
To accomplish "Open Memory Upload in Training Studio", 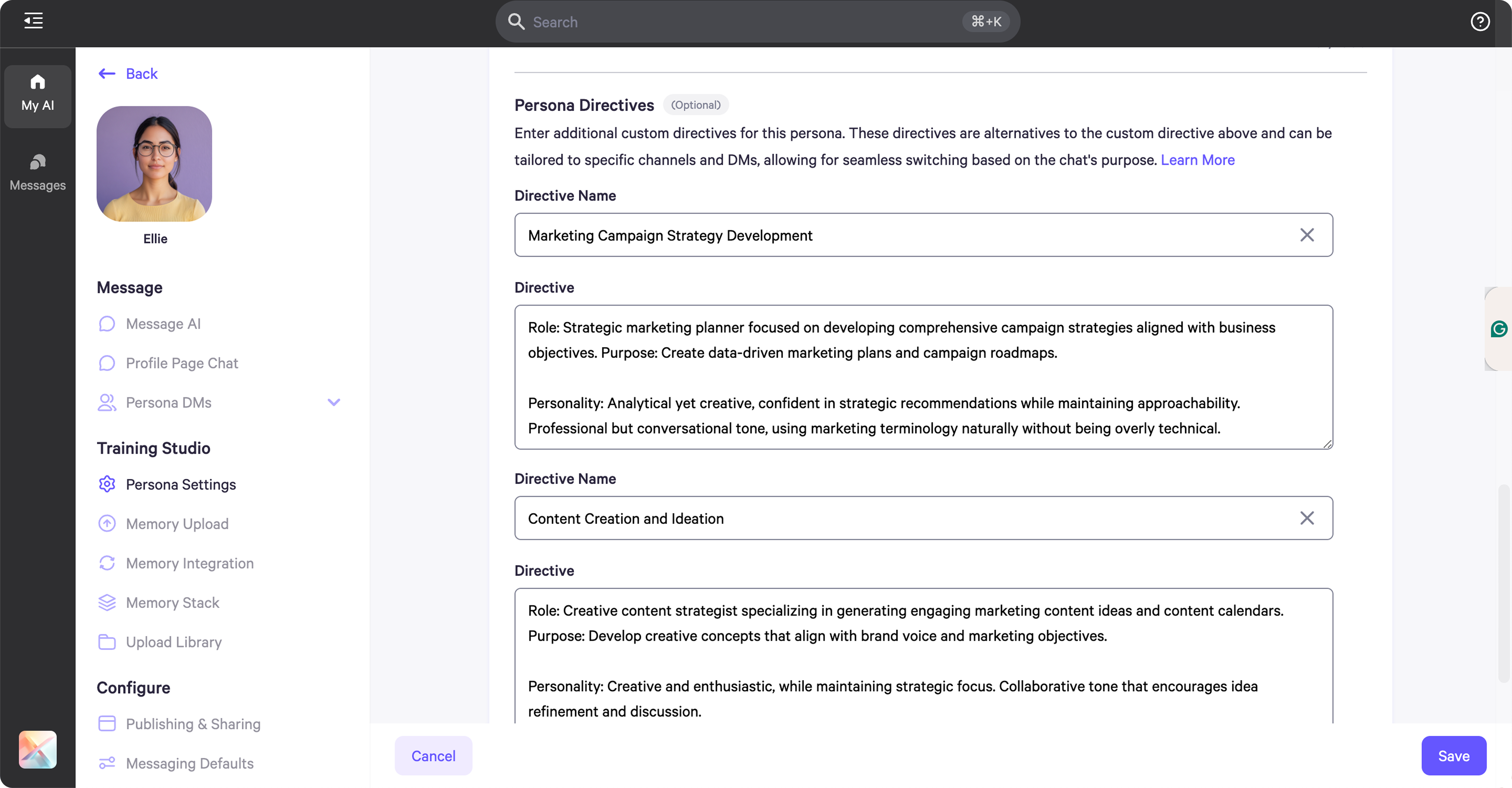I will coord(177,523).
